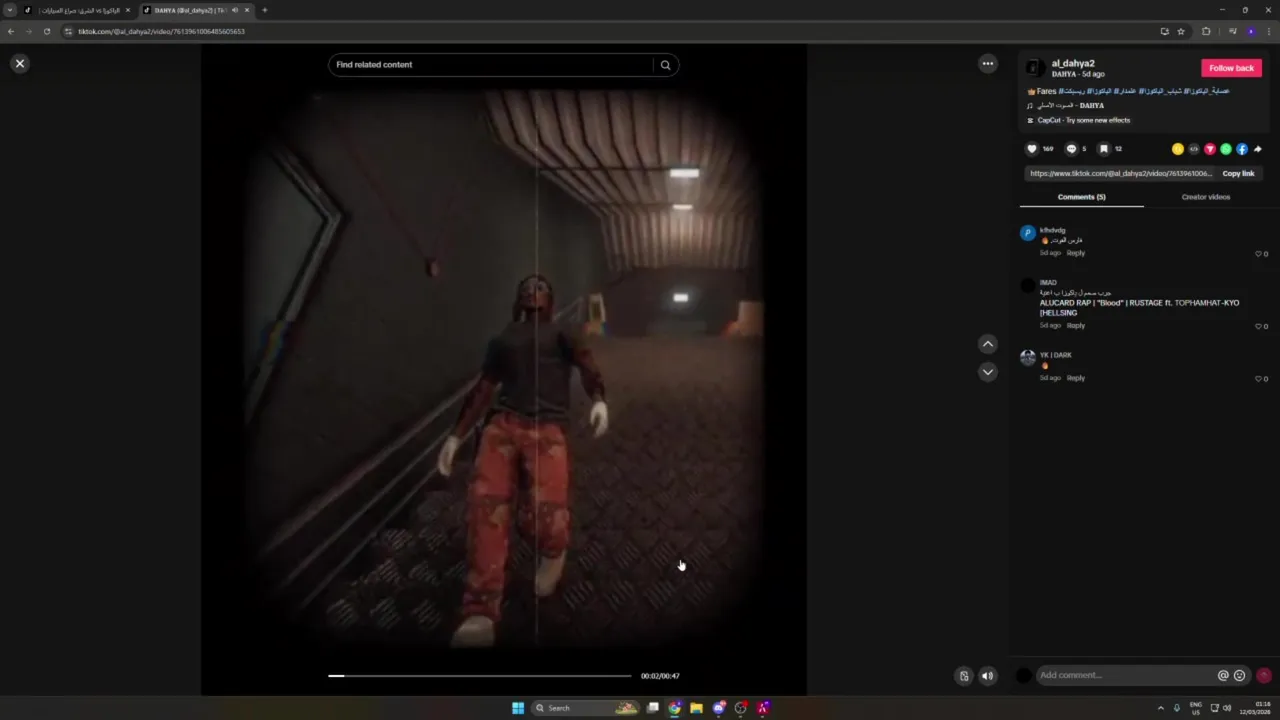1280x720 pixels.
Task: Click the search magnifier in Find related content
Action: (665, 65)
